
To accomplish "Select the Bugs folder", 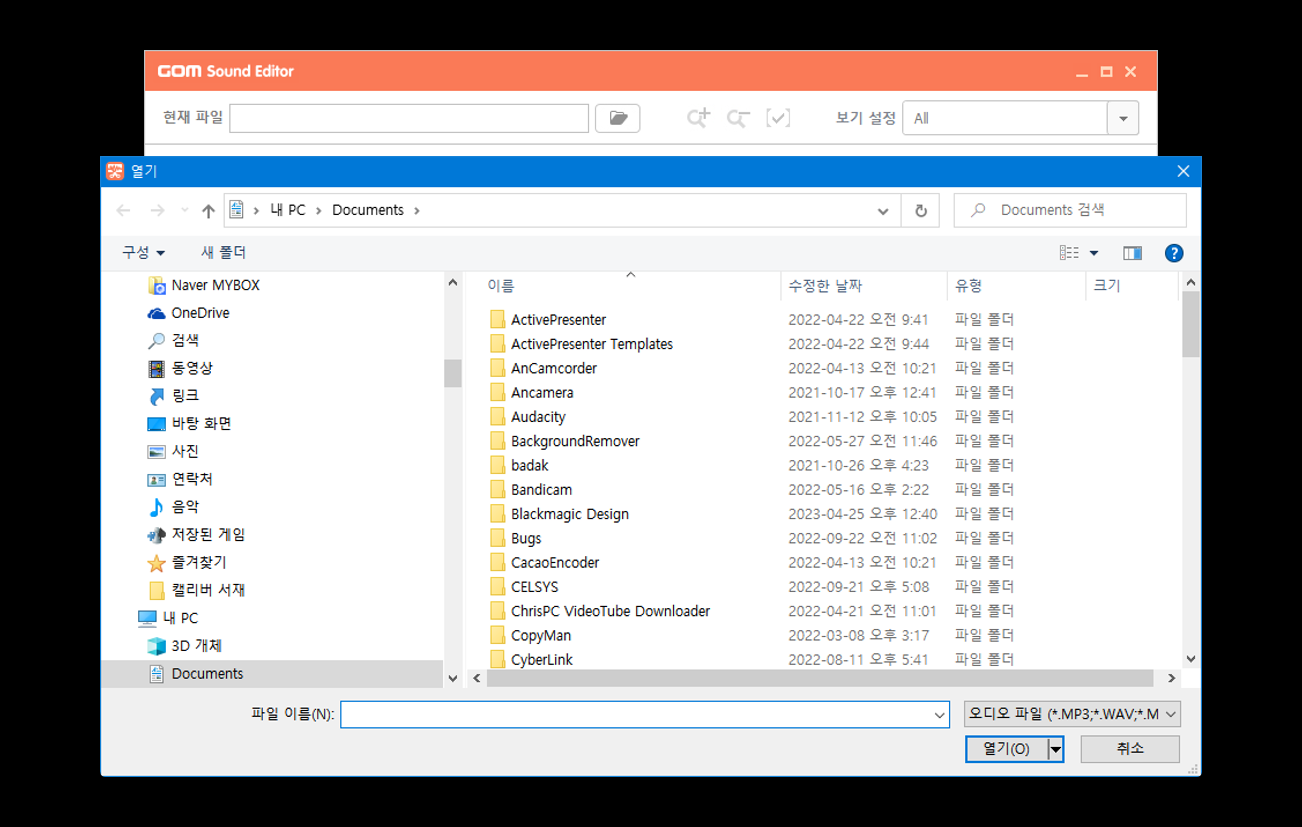I will (x=526, y=538).
